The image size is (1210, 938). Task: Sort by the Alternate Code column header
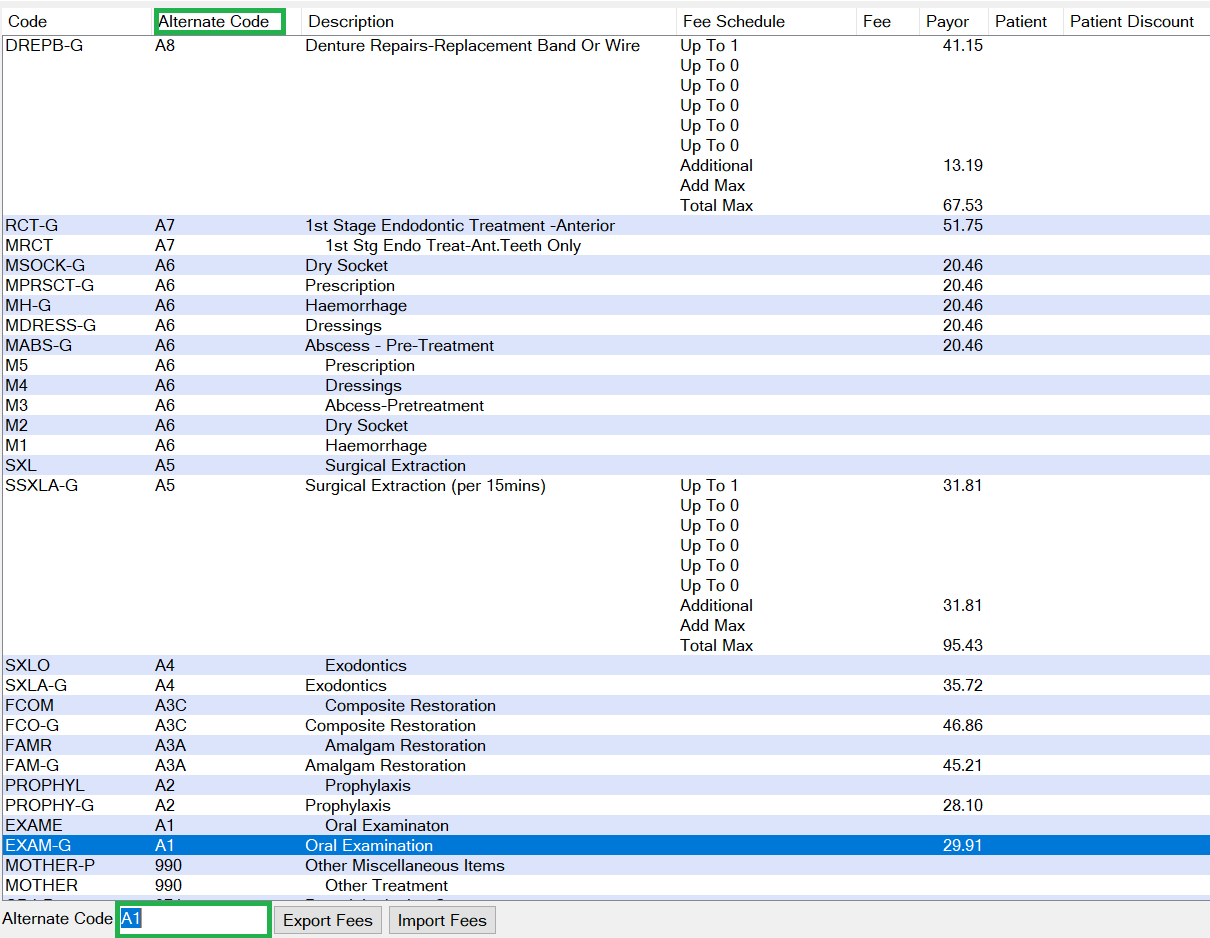[220, 21]
